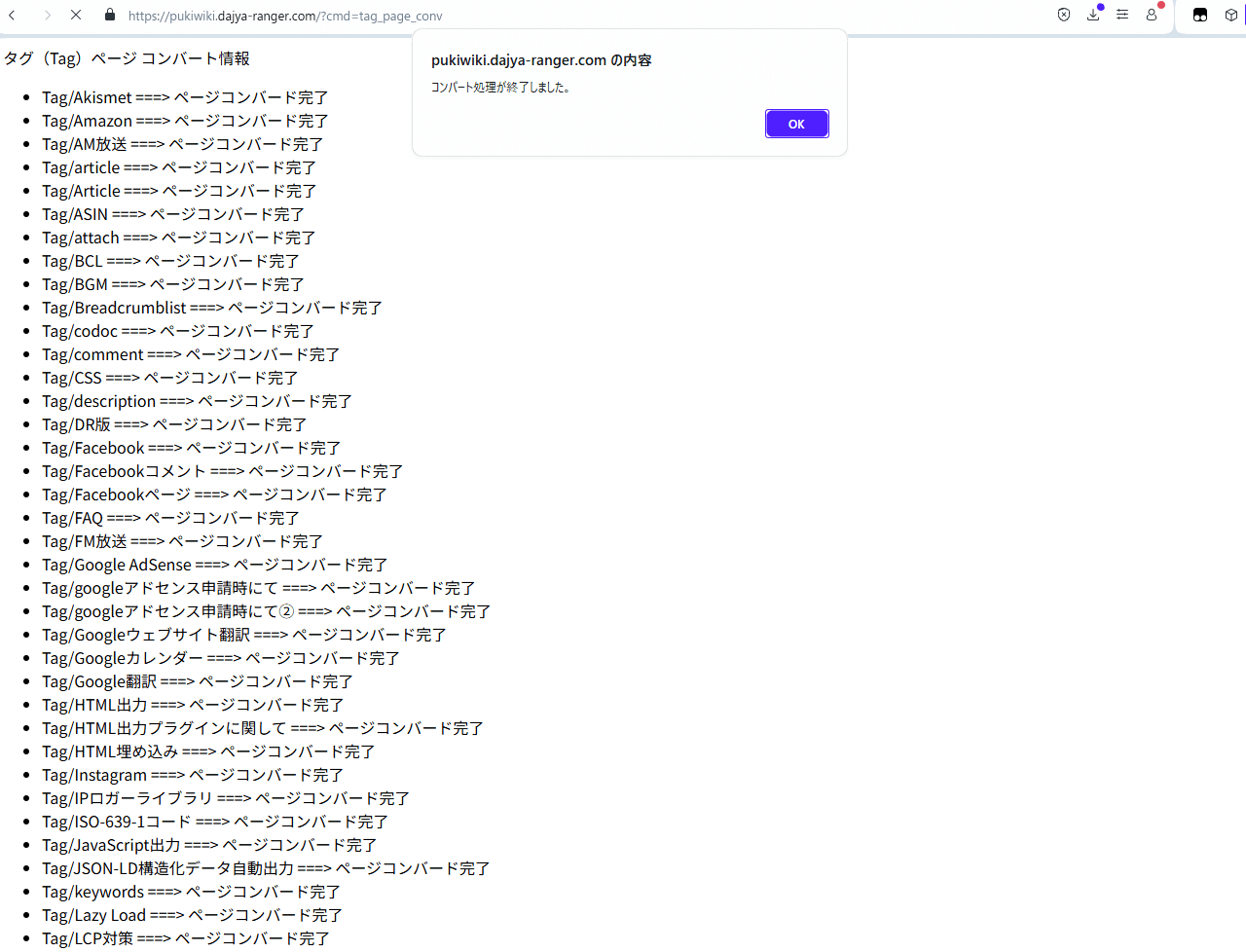Screen dimensions: 1246x952
Task: Select capitalized Tag/Article list row
Action: tap(179, 191)
